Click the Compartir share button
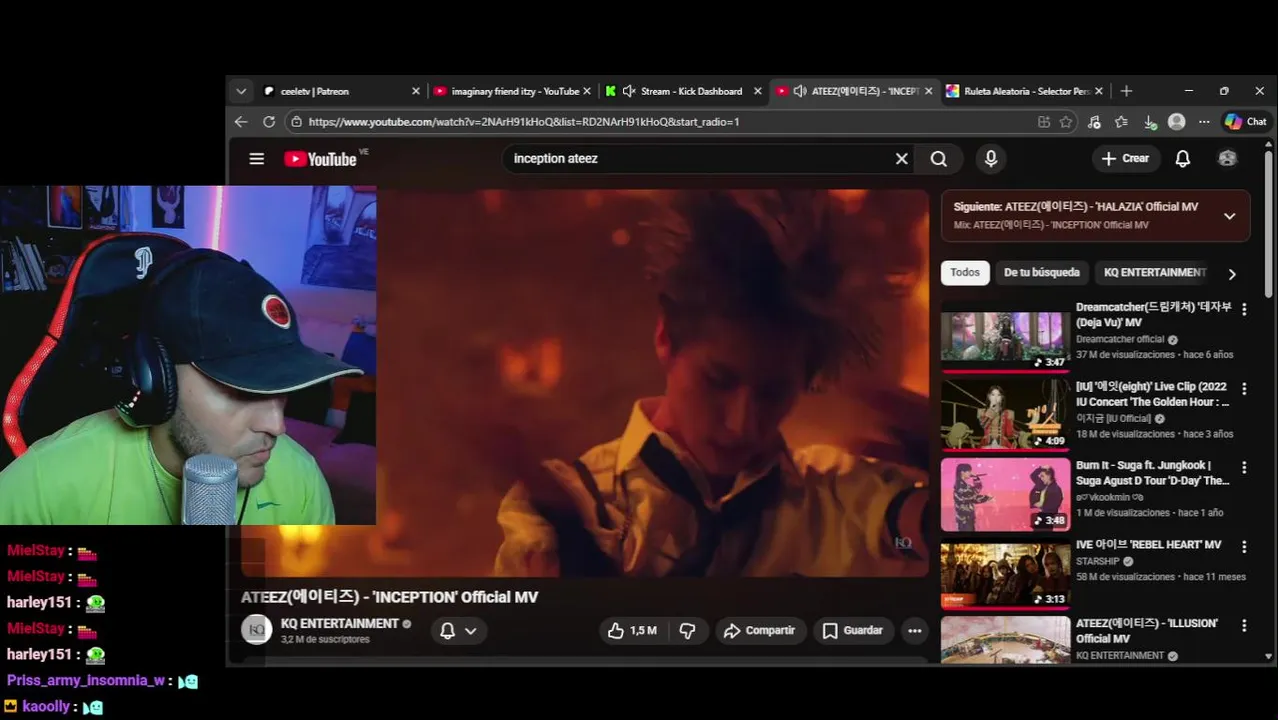Screen dimensions: 1278x720 point(759,630)
